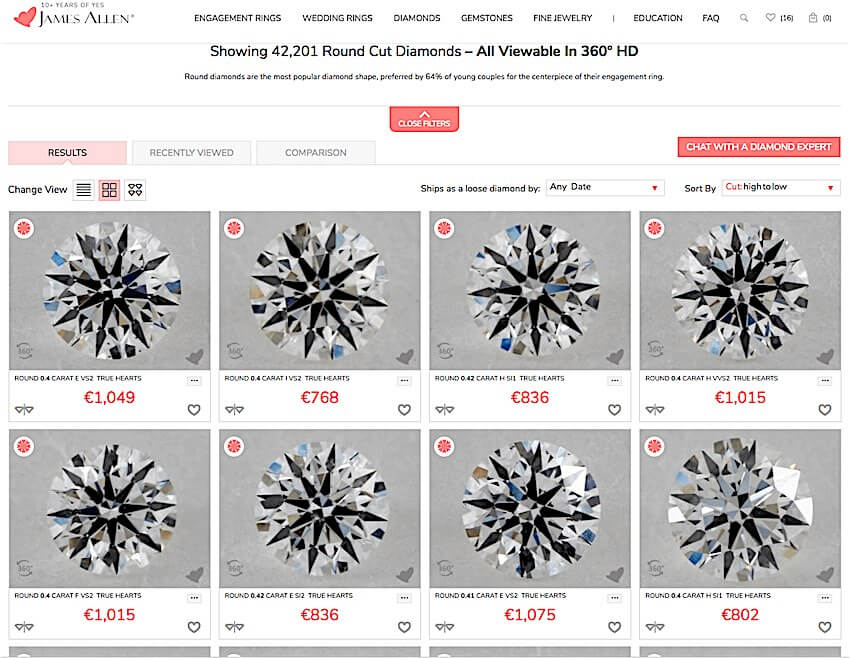Switch to the hearts gallery view icon
Image resolution: width=850 pixels, height=658 pixels.
pyautogui.click(x=135, y=190)
